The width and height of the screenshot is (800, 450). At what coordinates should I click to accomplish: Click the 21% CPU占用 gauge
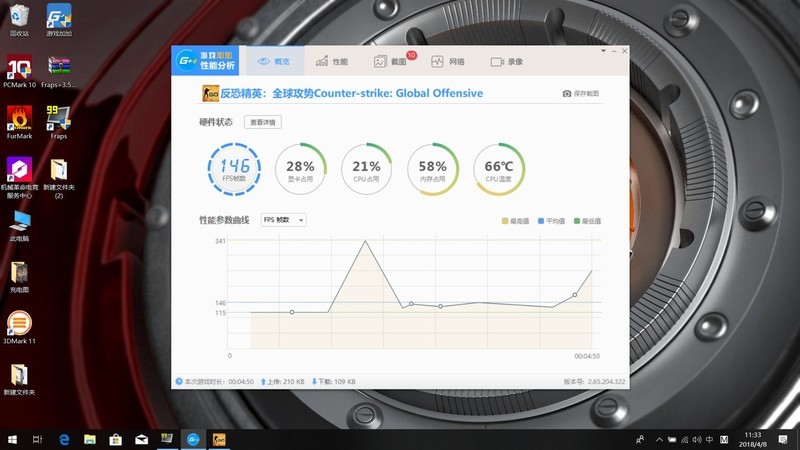[366, 169]
